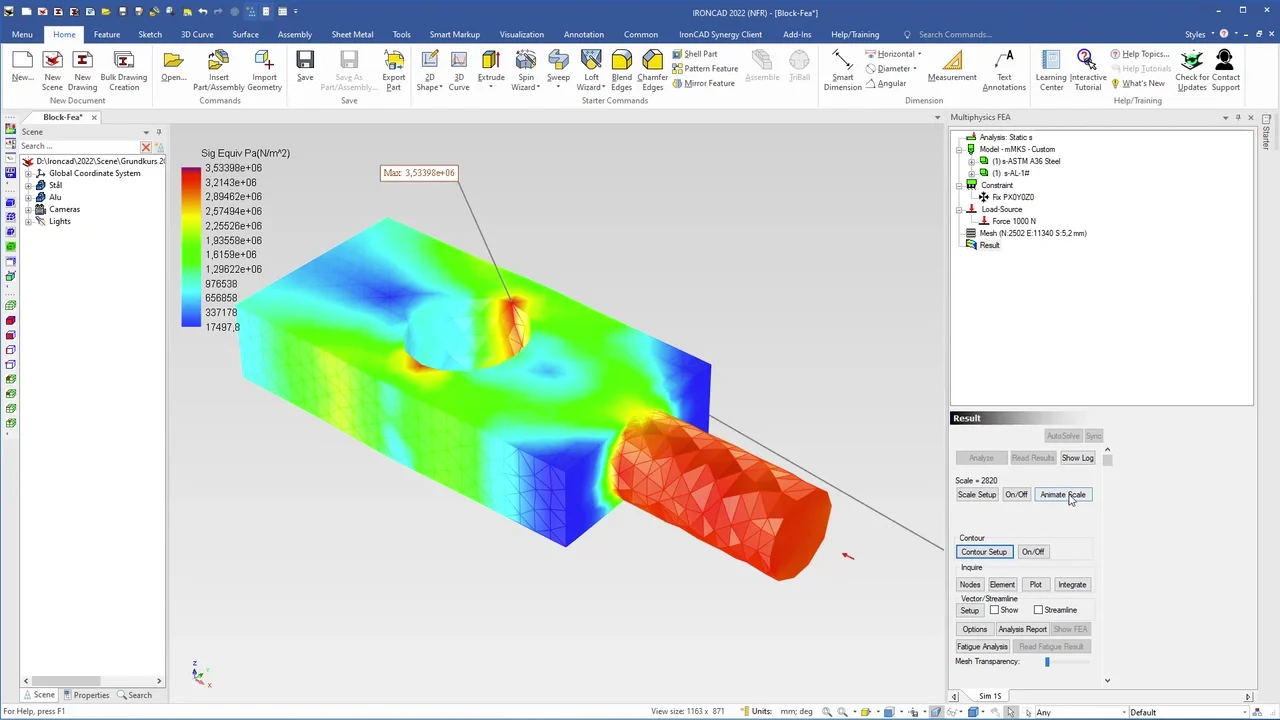Expand the s-ASTM A36 Steel node

coord(972,162)
